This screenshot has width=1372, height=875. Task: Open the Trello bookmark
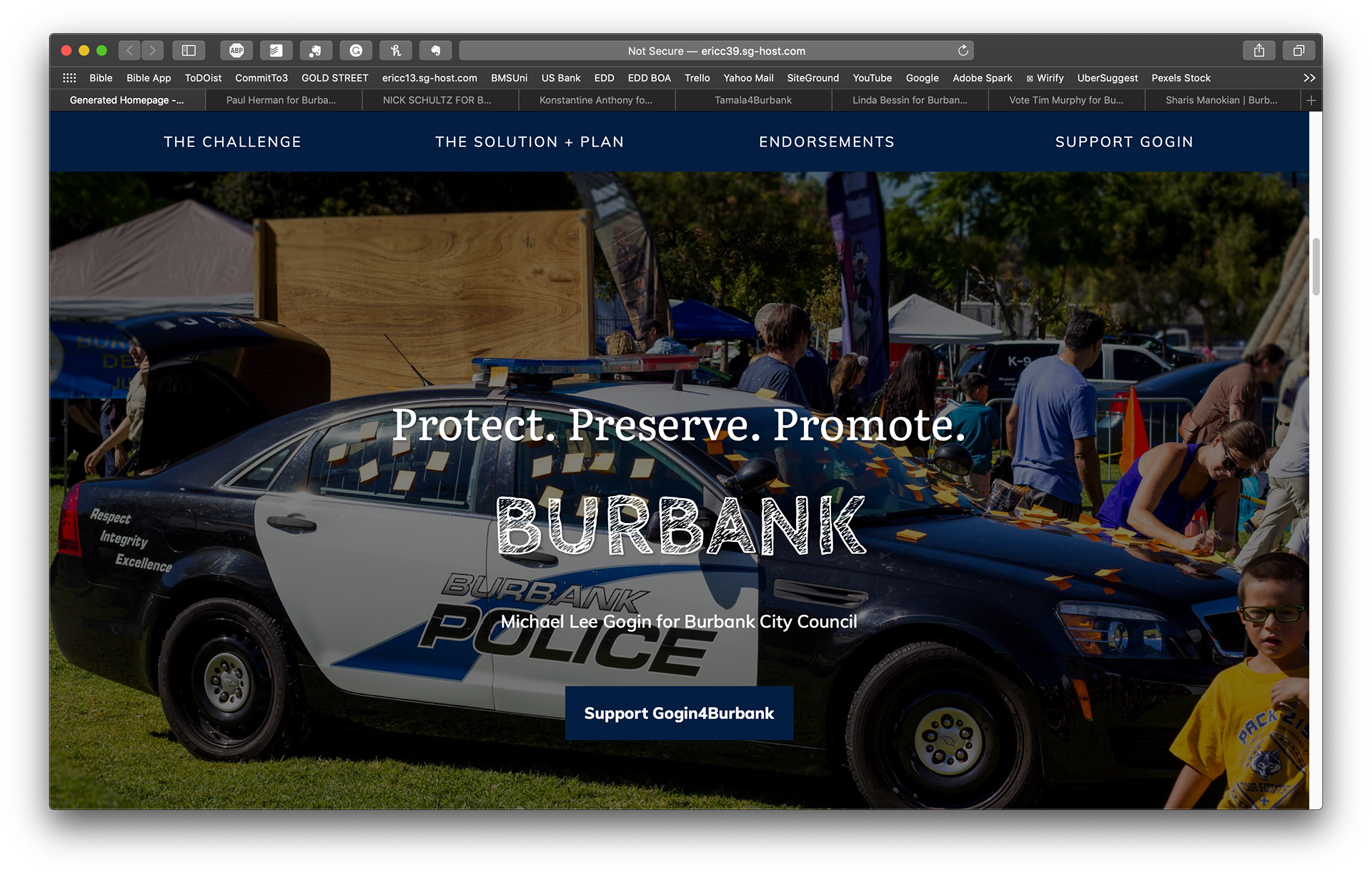[x=697, y=78]
